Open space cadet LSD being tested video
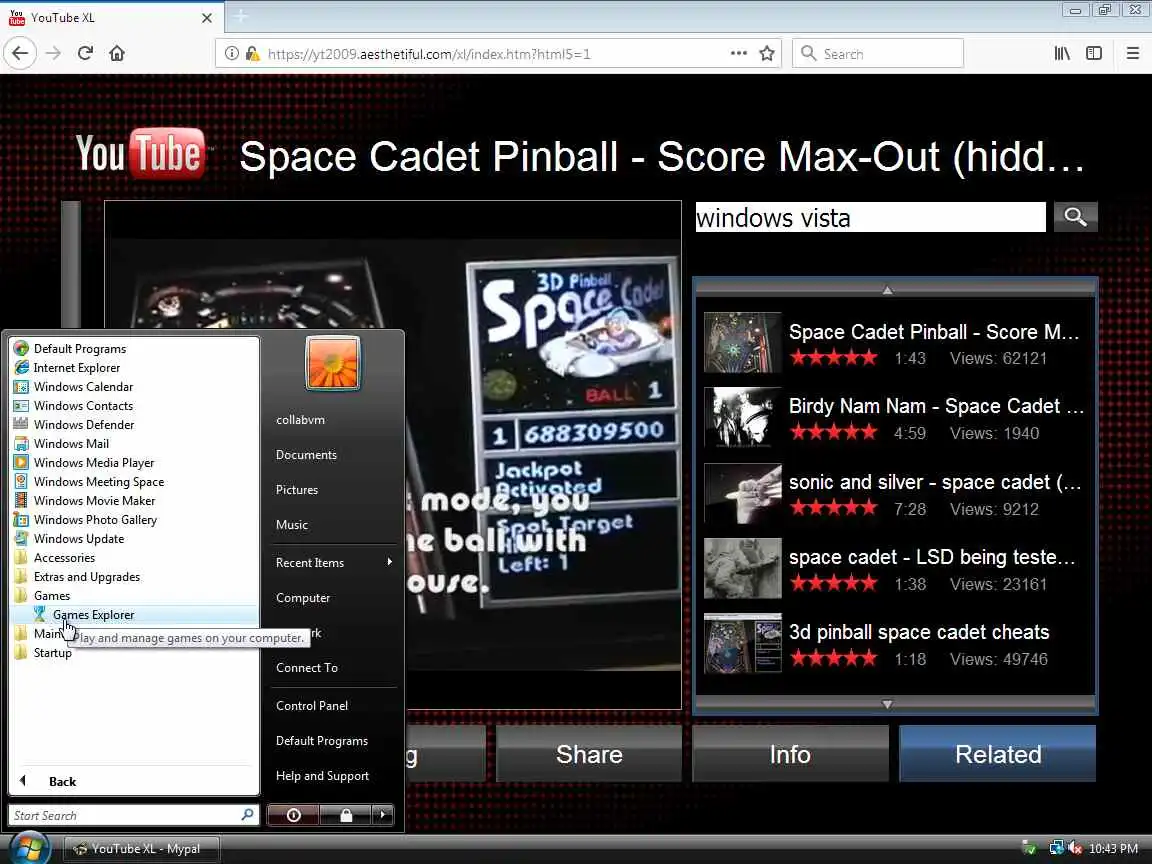 click(893, 569)
